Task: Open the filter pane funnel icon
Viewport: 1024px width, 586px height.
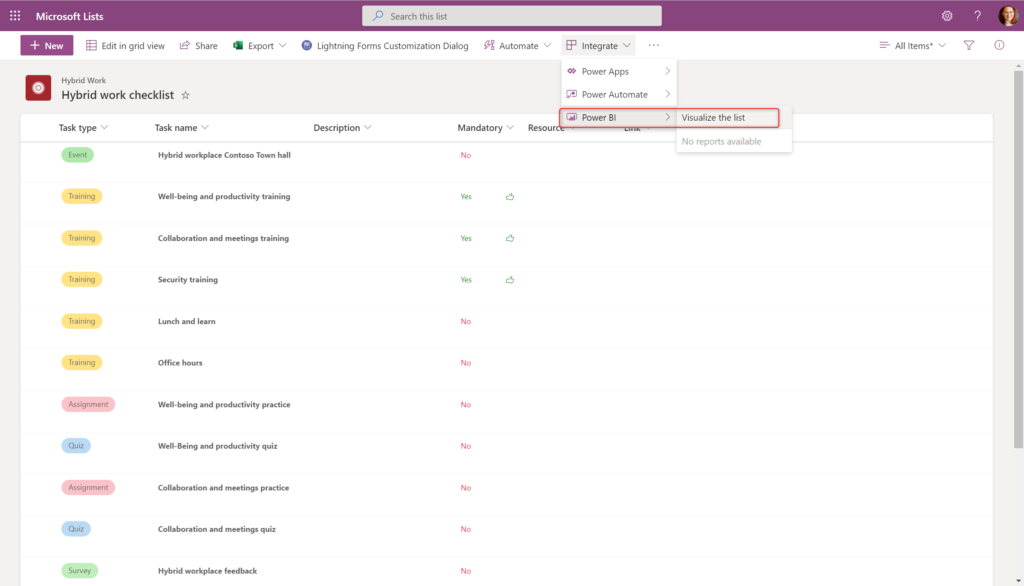Action: tap(969, 45)
